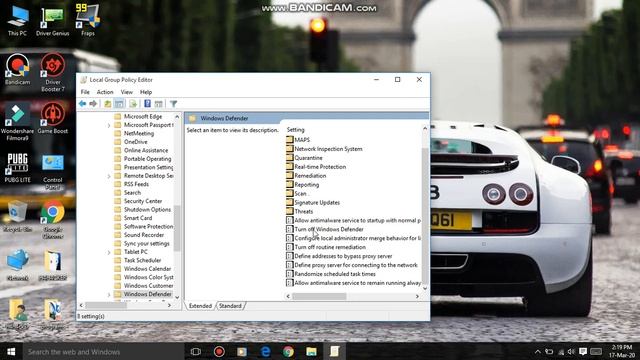
Task: Open the Help toolbar icon
Action: tap(147, 104)
